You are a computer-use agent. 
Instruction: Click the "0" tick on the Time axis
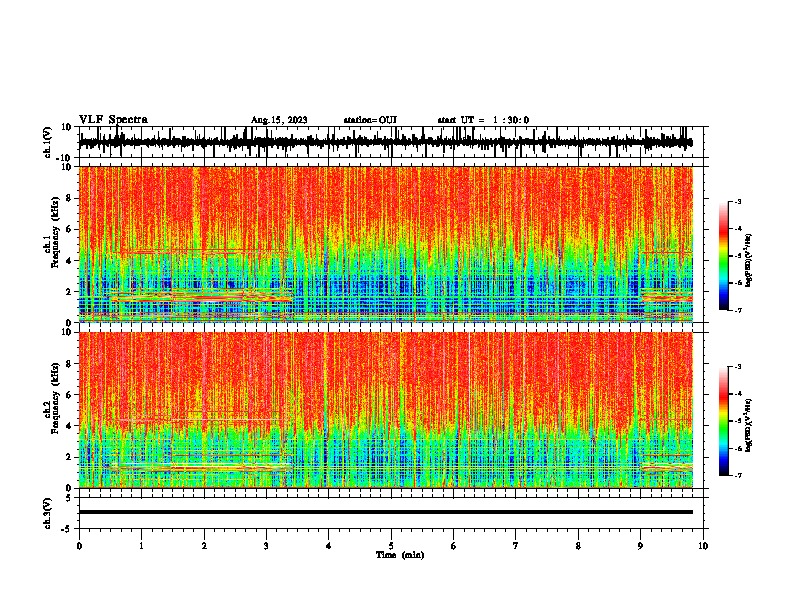click(x=79, y=546)
